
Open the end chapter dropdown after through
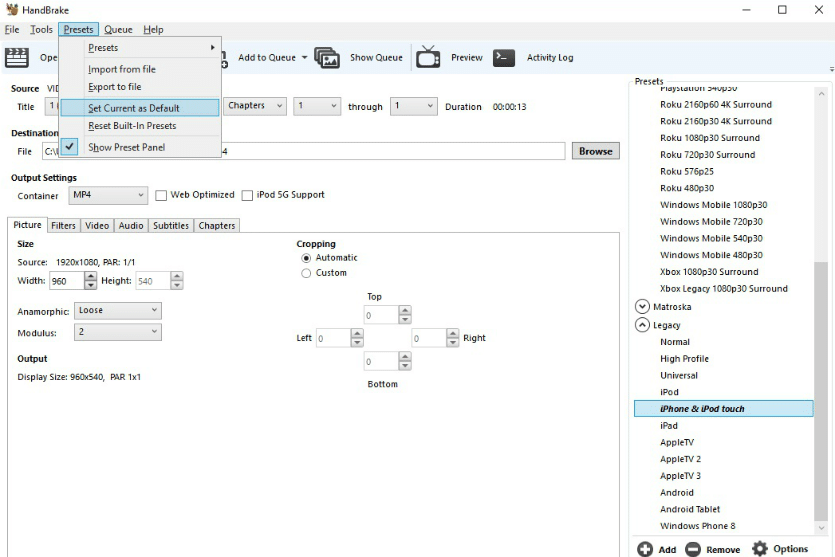pos(414,106)
